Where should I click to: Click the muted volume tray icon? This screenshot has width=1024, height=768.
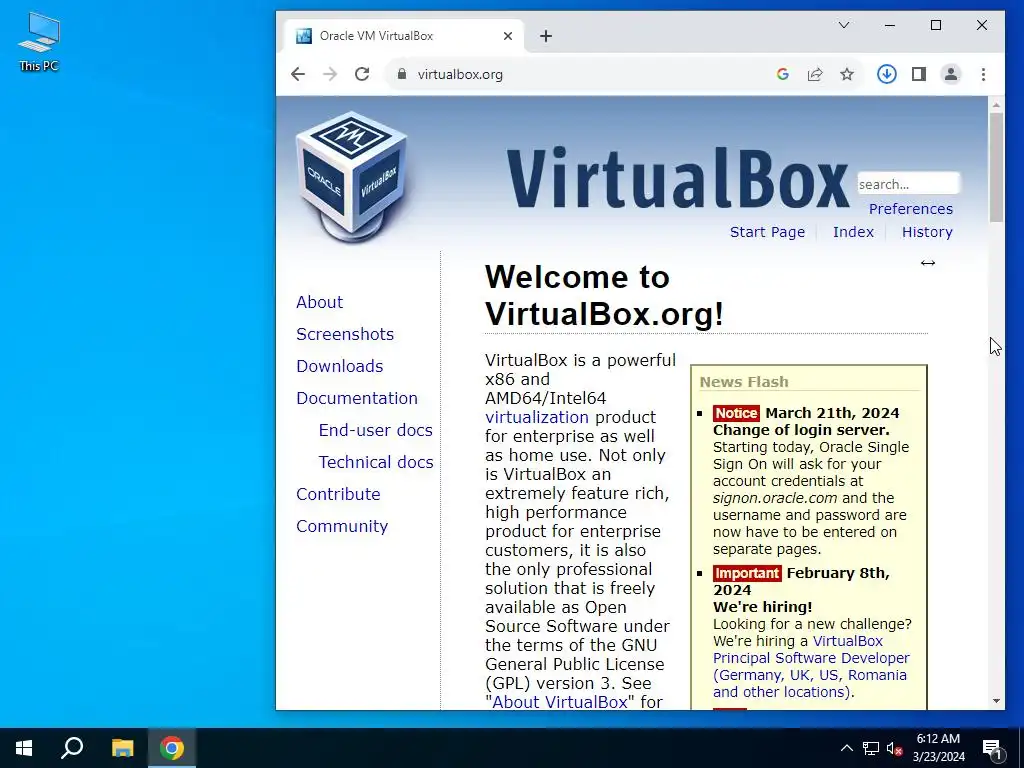(895, 748)
